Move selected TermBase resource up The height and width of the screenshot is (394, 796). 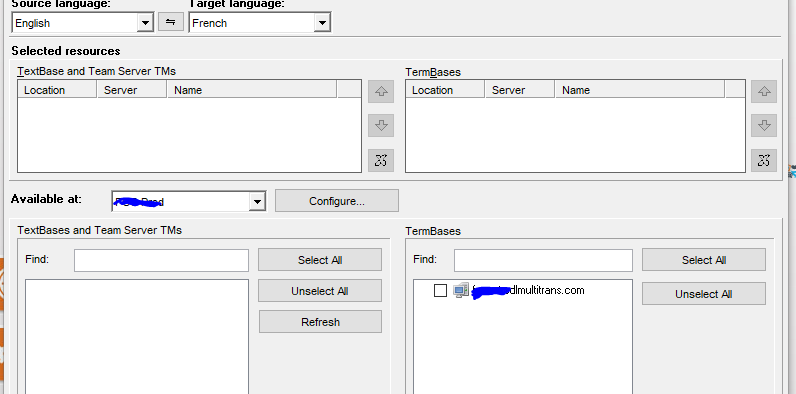click(764, 91)
